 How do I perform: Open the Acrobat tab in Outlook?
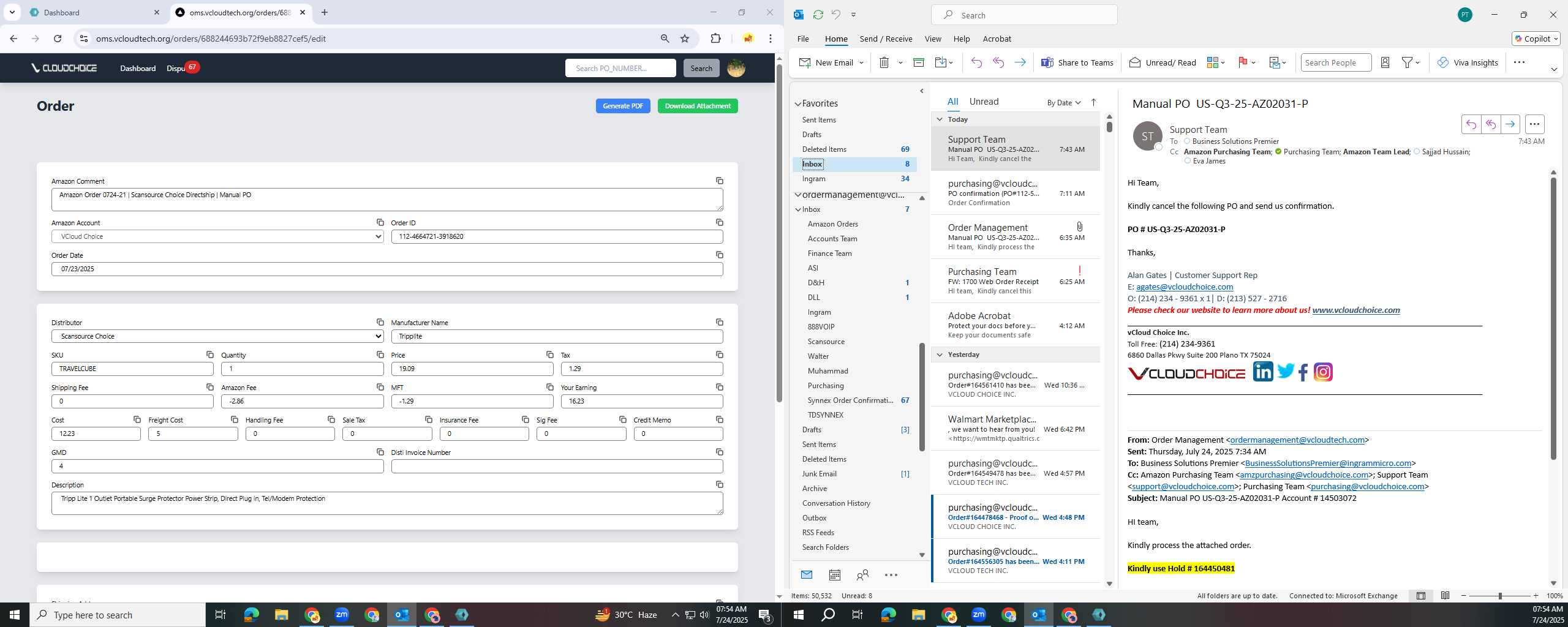coord(997,39)
